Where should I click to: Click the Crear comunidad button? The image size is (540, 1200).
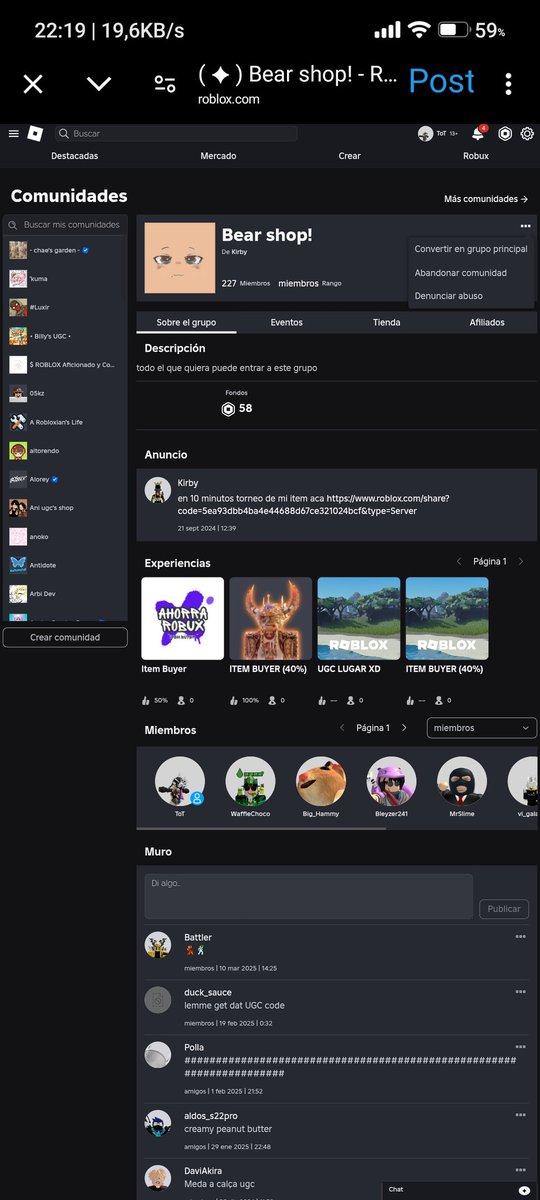tap(65, 637)
